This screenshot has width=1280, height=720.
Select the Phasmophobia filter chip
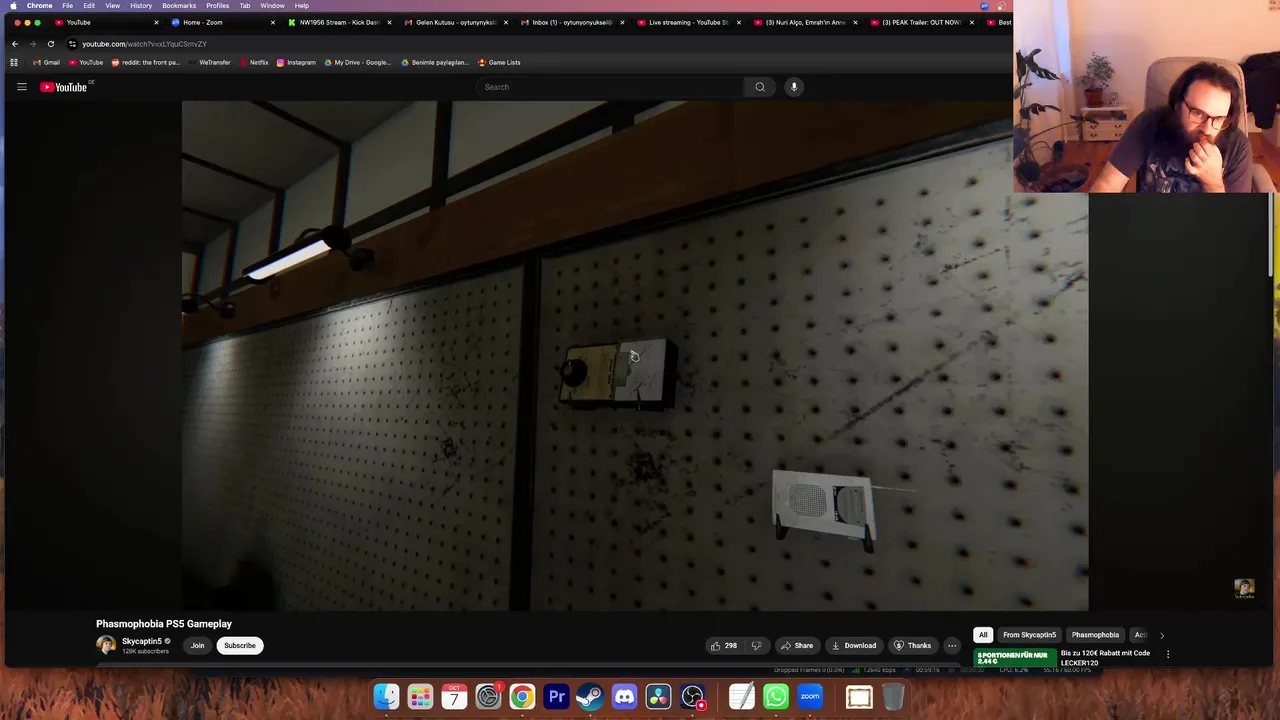click(1095, 635)
